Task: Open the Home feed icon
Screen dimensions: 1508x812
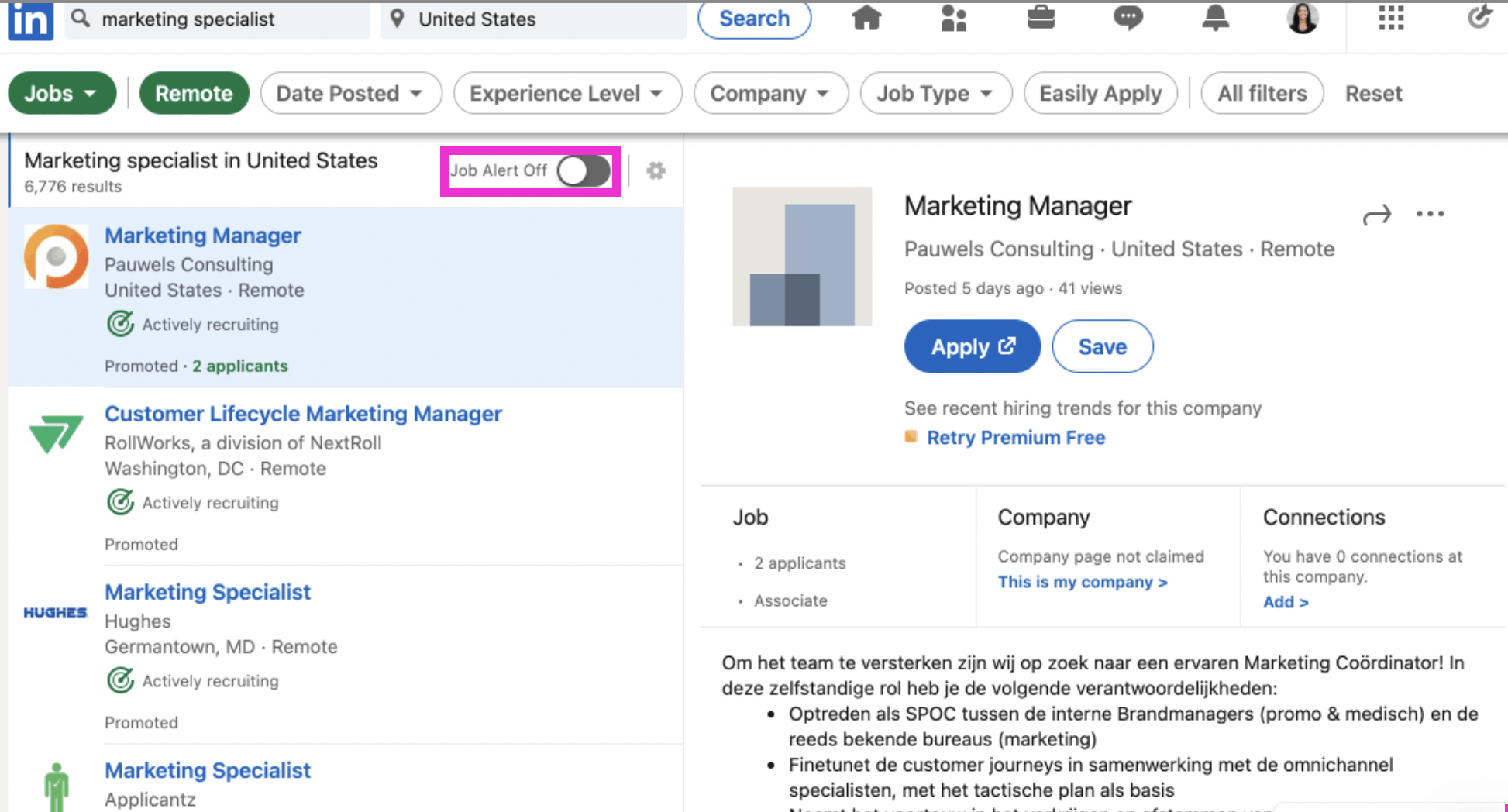Action: point(866,18)
